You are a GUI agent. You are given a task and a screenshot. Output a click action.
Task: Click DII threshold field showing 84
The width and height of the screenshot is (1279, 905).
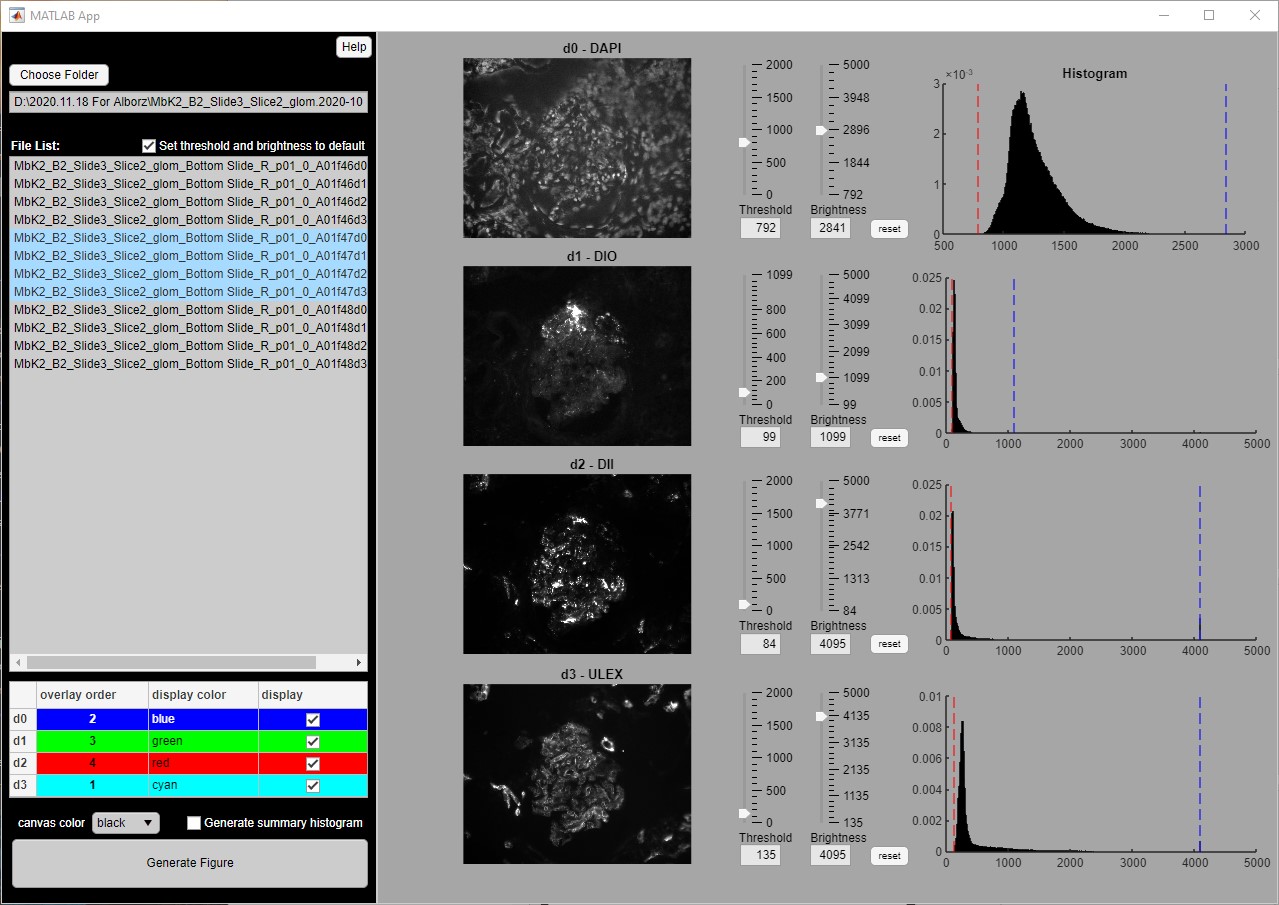(760, 643)
